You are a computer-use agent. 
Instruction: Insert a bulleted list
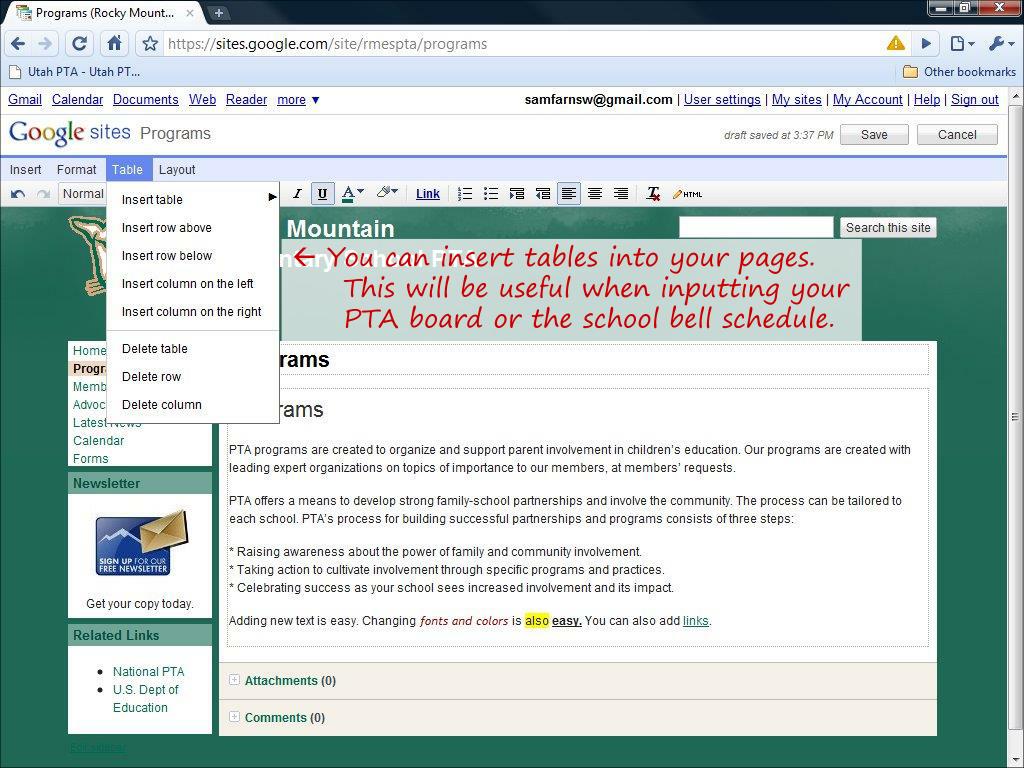(x=490, y=193)
